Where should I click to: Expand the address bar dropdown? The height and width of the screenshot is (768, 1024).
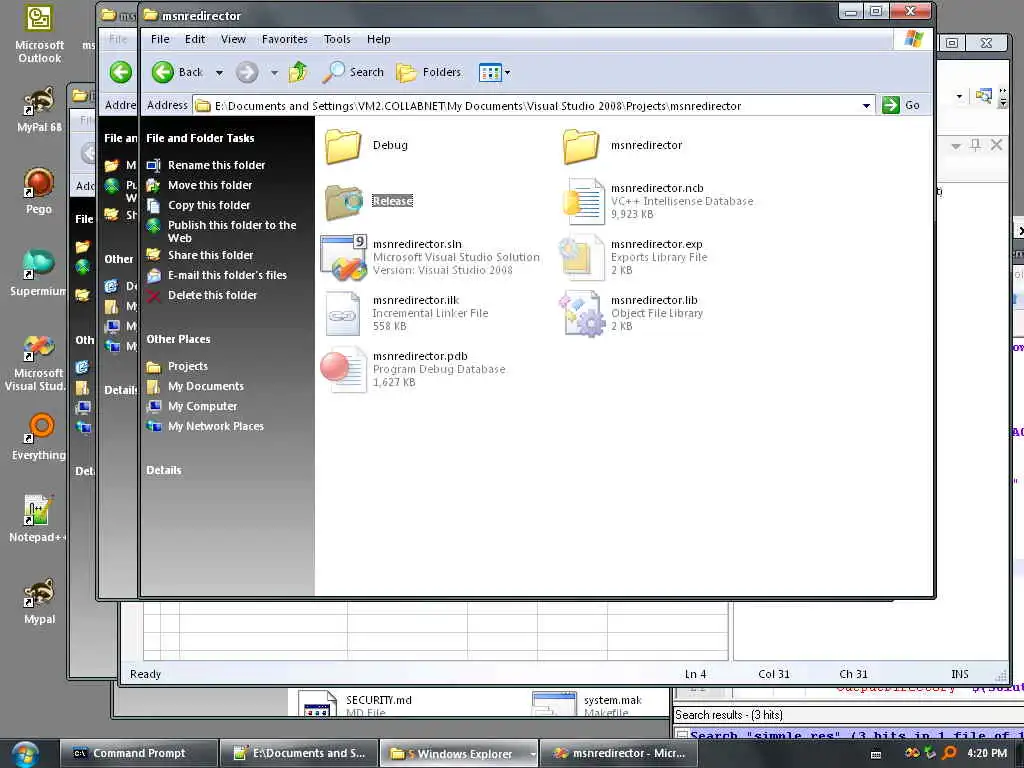(x=866, y=106)
